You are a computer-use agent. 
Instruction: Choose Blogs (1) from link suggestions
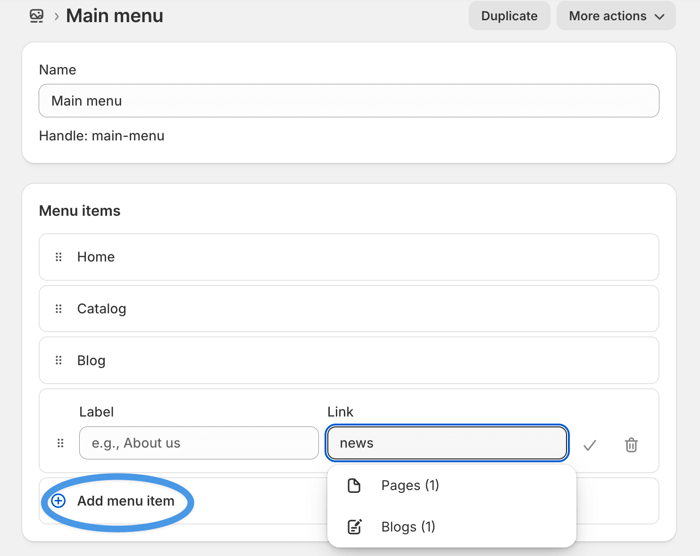[451, 527]
